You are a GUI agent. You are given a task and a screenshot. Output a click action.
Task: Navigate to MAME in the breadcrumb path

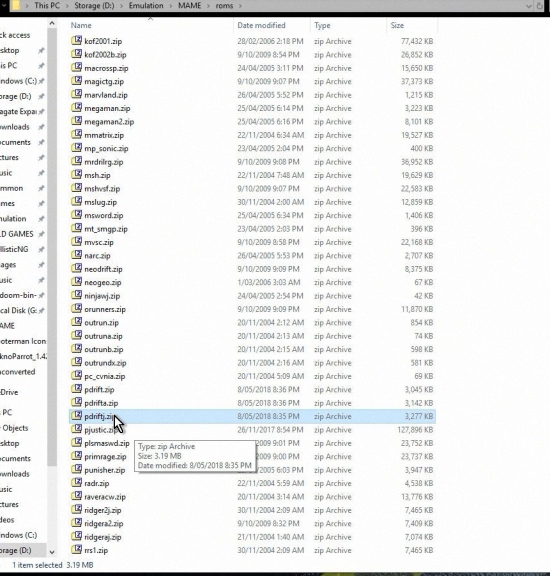pyautogui.click(x=190, y=6)
